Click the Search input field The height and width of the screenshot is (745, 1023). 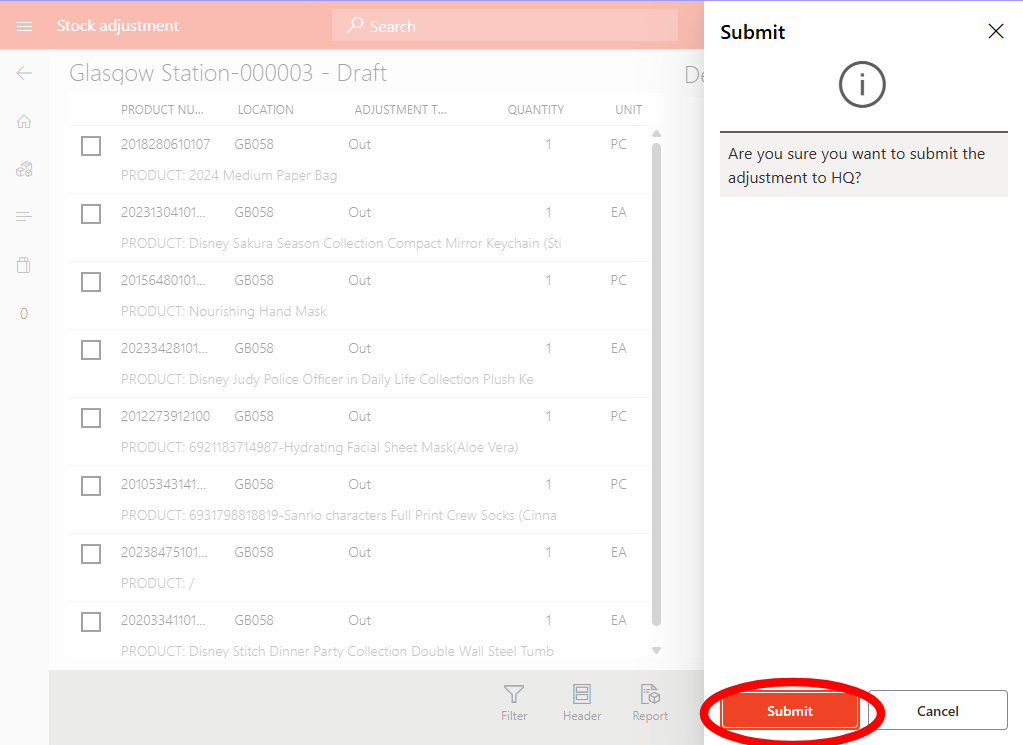[x=505, y=26]
